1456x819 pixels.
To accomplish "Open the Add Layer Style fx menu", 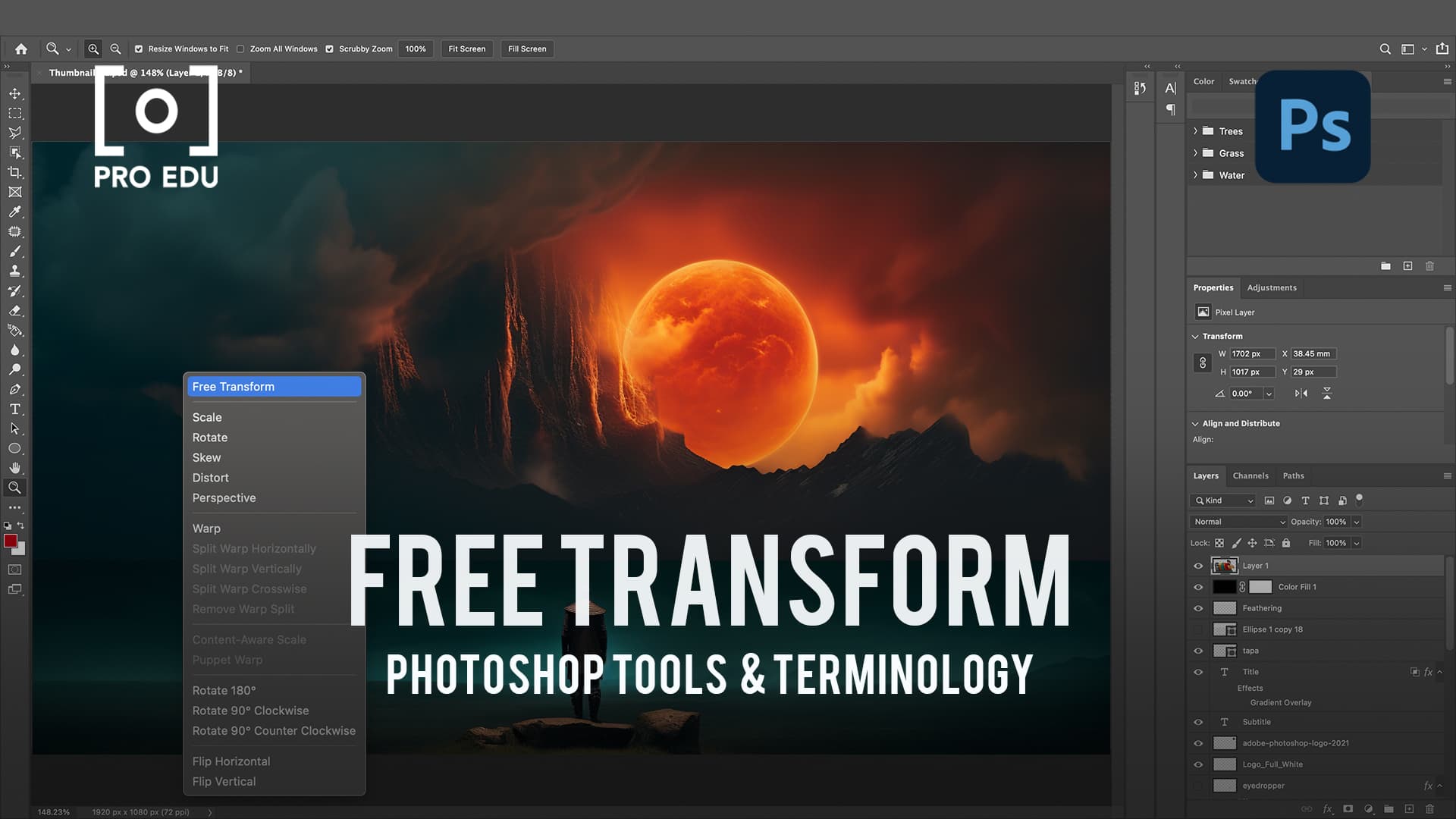I will (x=1327, y=808).
